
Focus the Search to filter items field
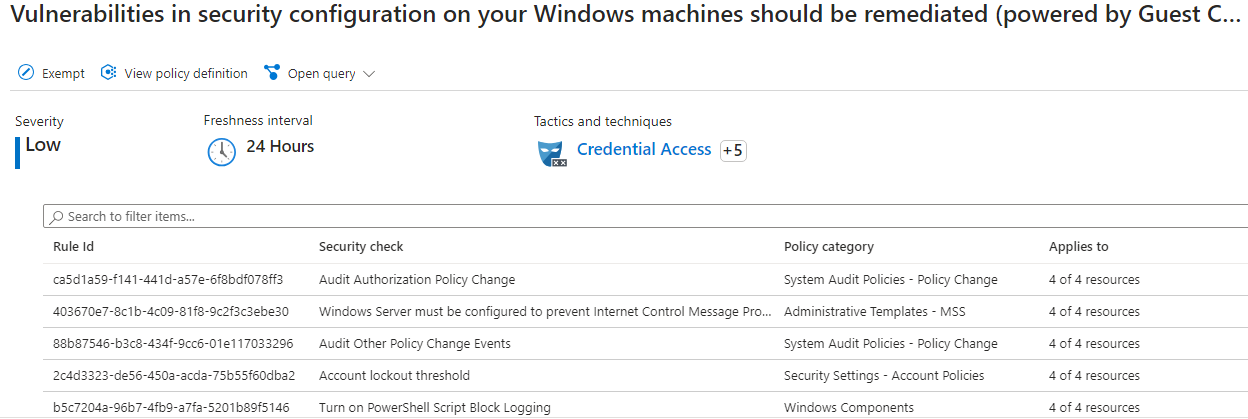click(x=646, y=216)
